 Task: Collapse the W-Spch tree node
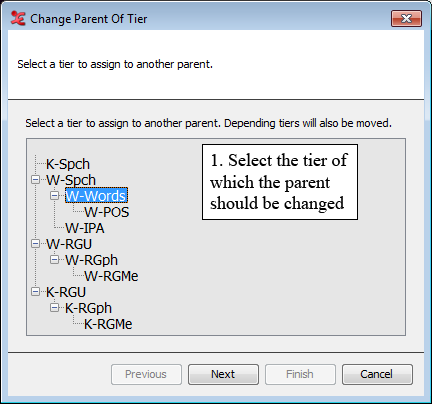[x=35, y=180]
